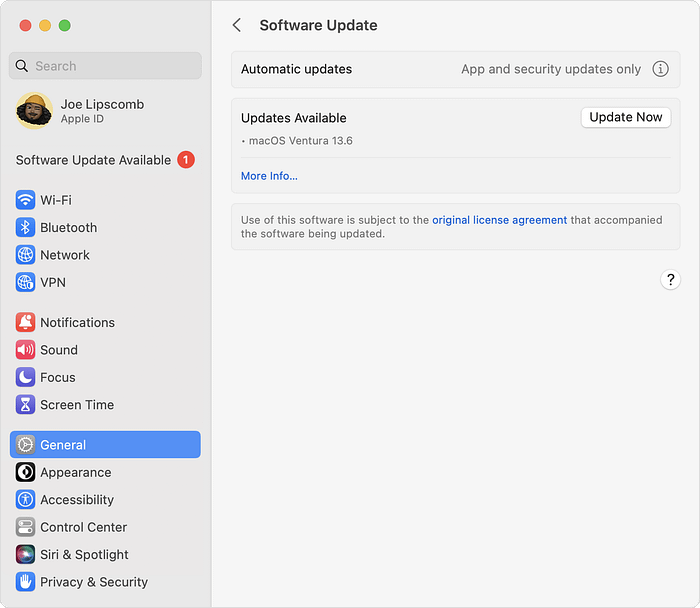Screen dimensions: 700x608
Task: Open the More Info link
Action: pyautogui.click(x=269, y=176)
